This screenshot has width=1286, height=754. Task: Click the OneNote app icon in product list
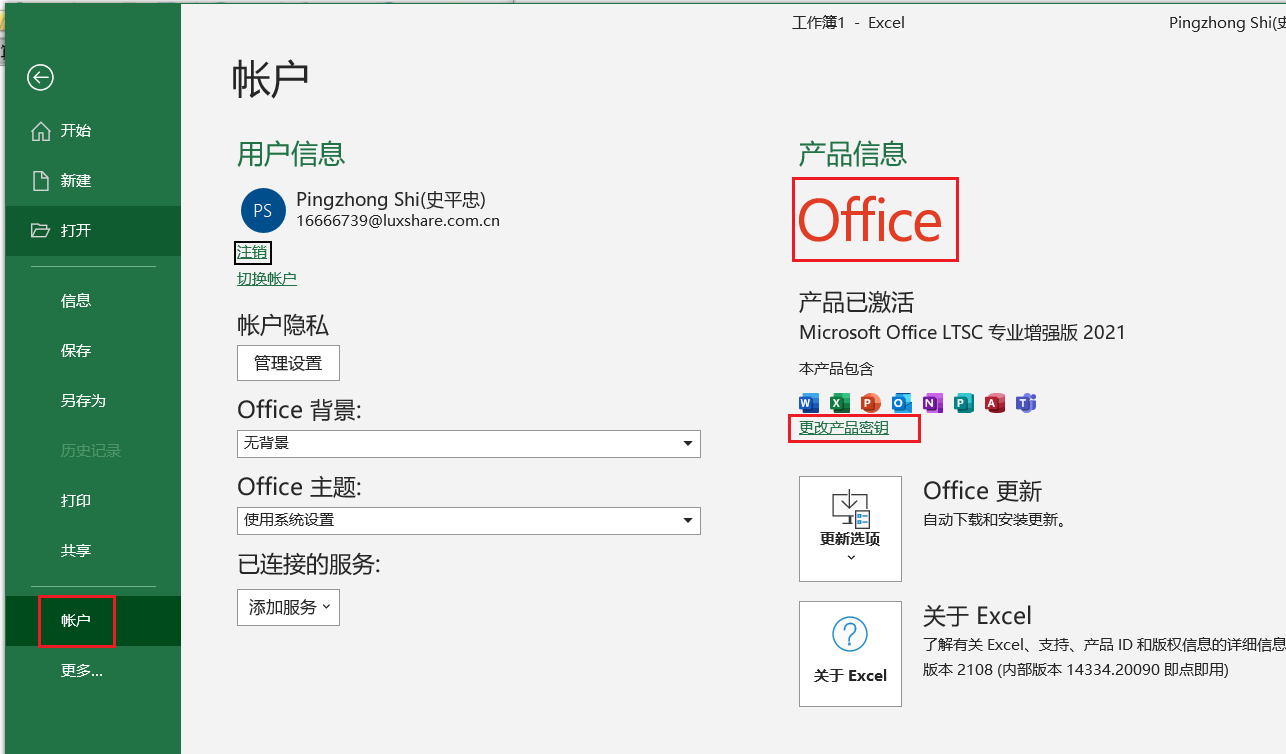pyautogui.click(x=932, y=403)
